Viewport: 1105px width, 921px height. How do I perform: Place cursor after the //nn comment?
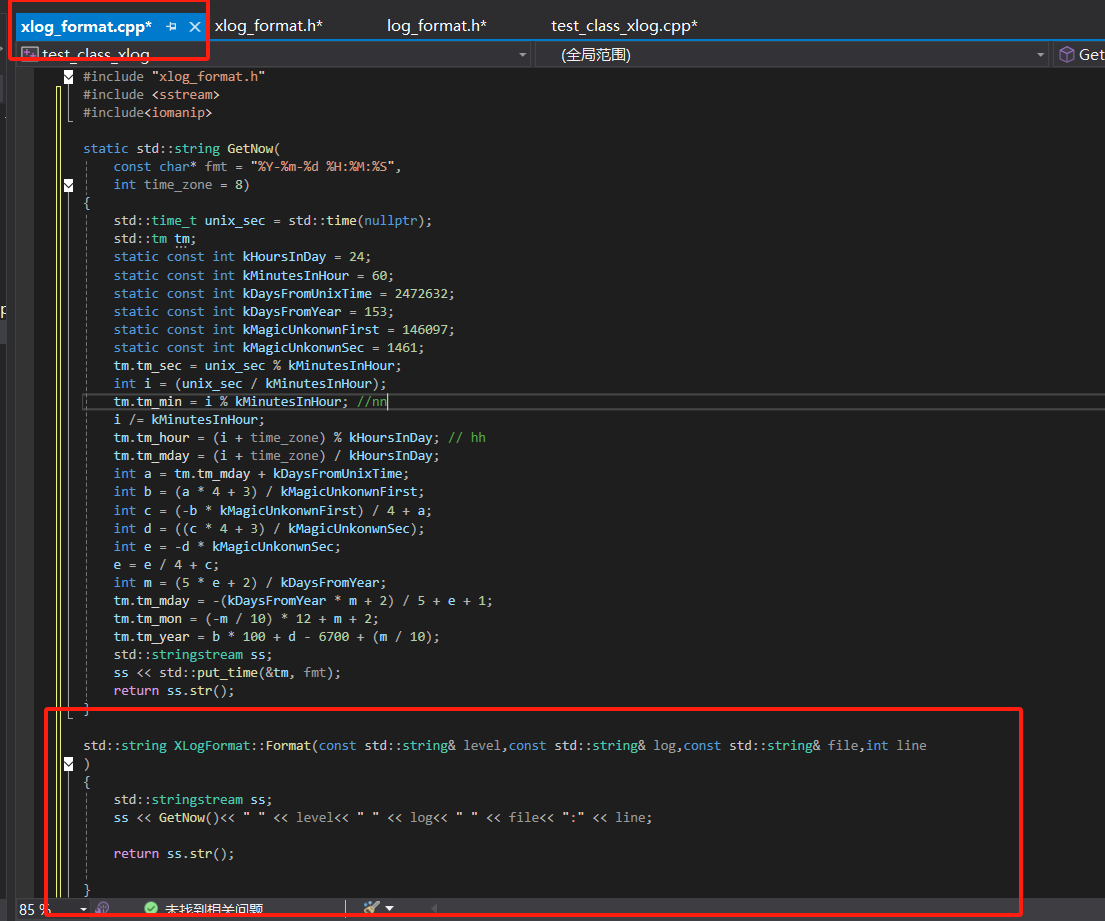pos(388,402)
